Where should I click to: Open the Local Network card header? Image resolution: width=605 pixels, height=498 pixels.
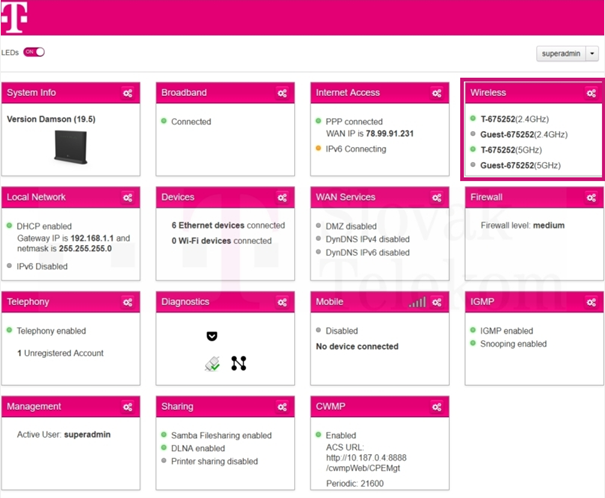coord(71,197)
